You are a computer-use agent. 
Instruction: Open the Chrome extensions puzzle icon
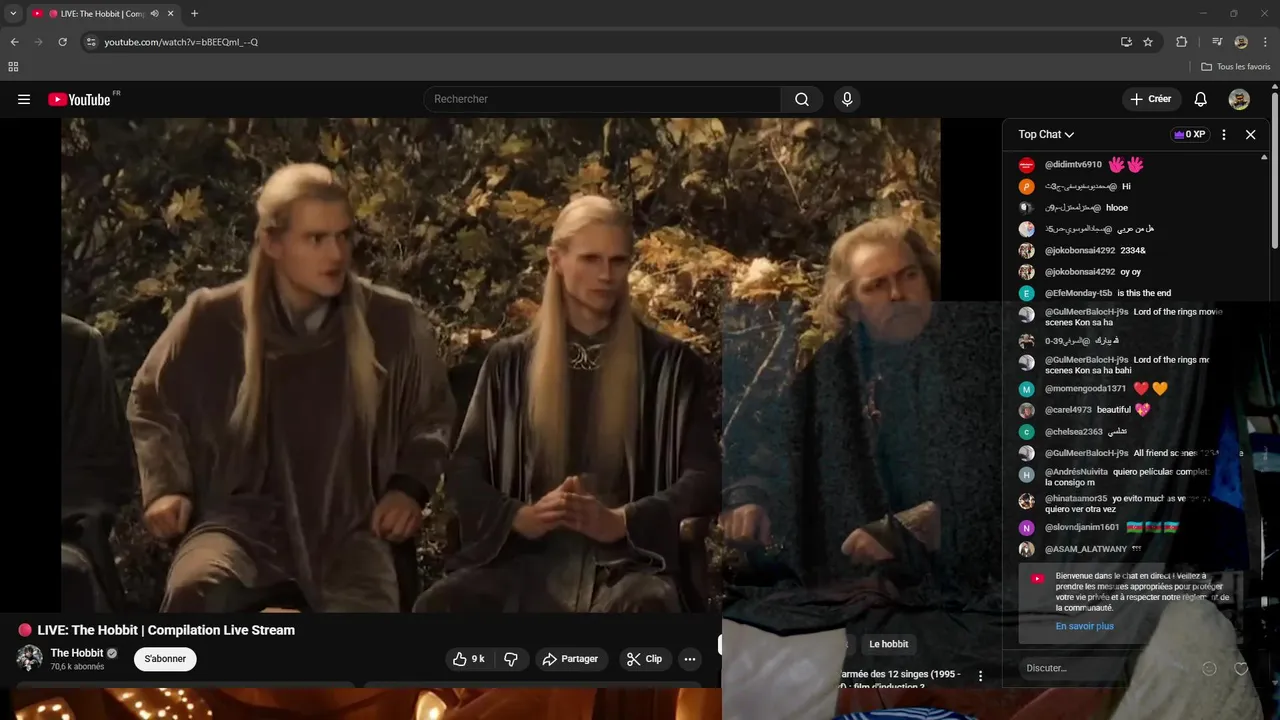click(1182, 42)
